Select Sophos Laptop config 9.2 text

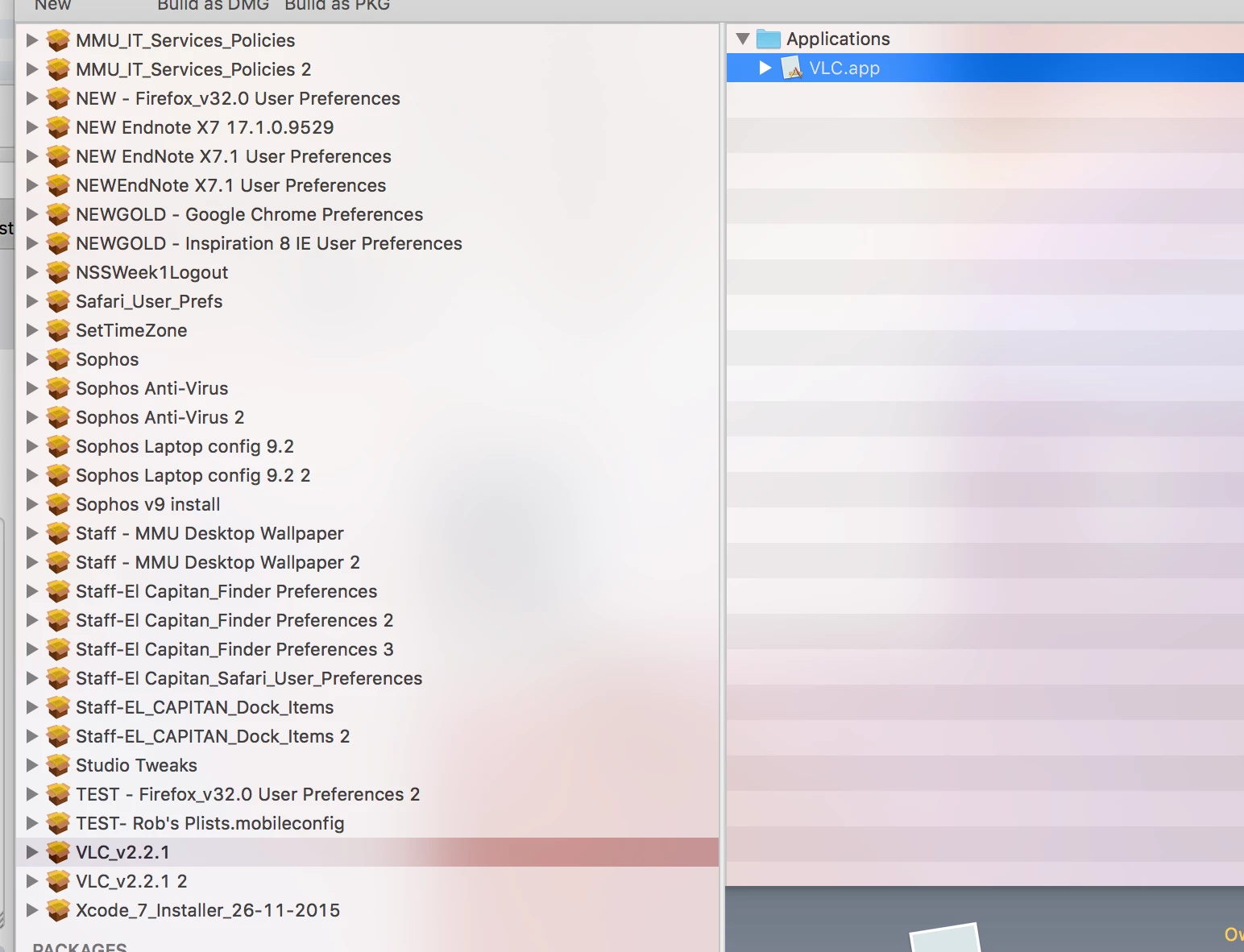[185, 446]
